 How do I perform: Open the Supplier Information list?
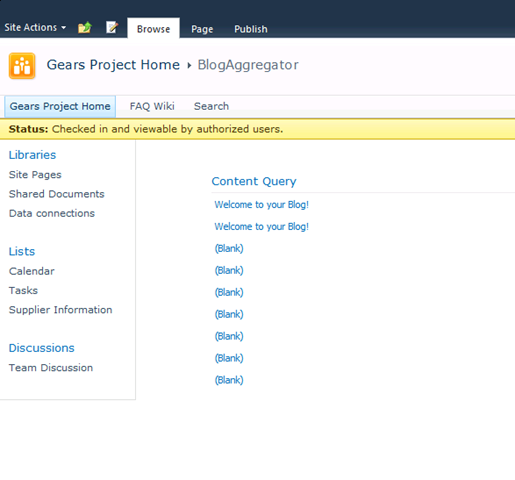(60, 310)
